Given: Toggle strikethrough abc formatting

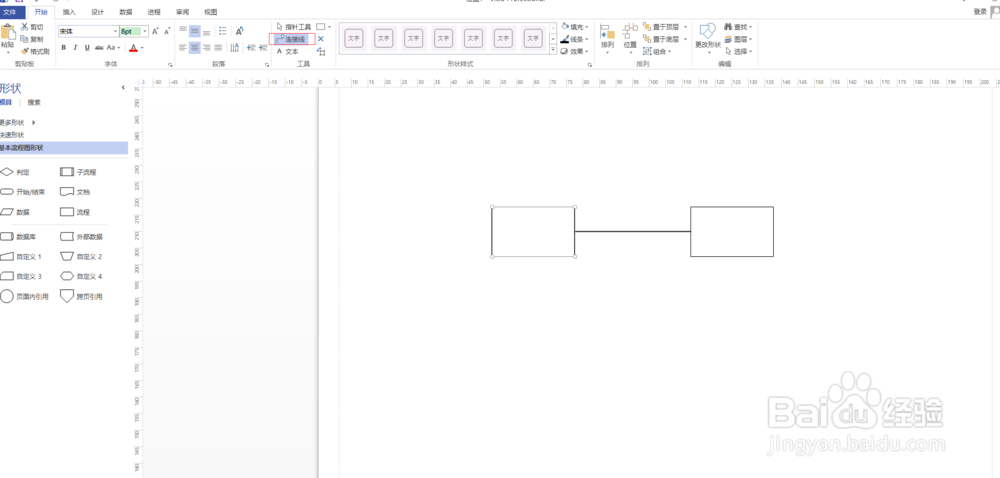Looking at the screenshot, I should (99, 48).
